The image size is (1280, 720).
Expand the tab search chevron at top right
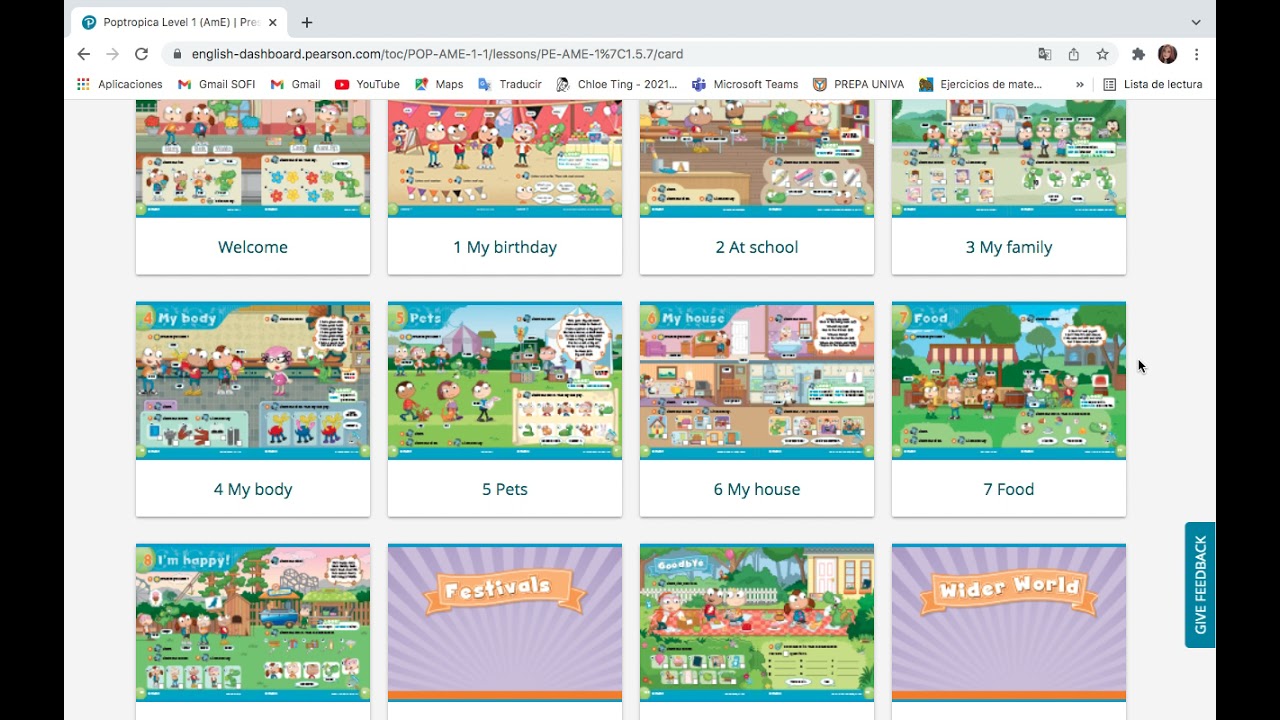pyautogui.click(x=1196, y=22)
